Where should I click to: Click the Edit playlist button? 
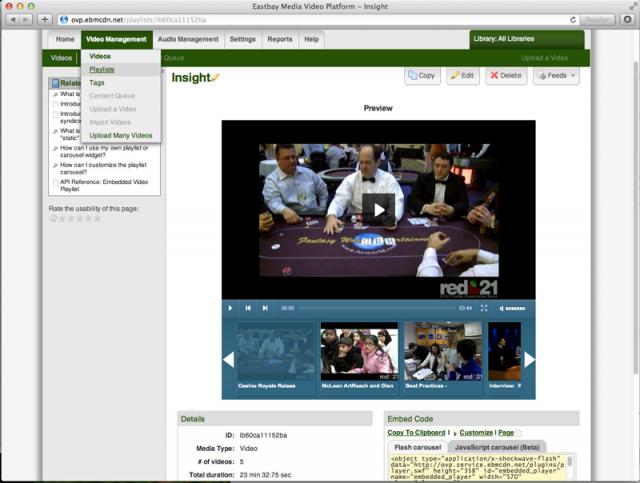pos(462,76)
